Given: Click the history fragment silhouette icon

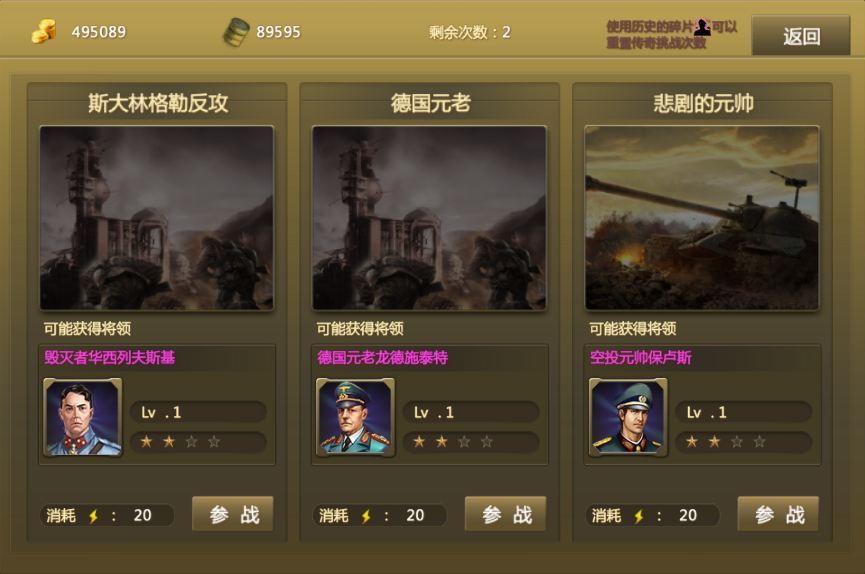Looking at the screenshot, I should [x=702, y=26].
